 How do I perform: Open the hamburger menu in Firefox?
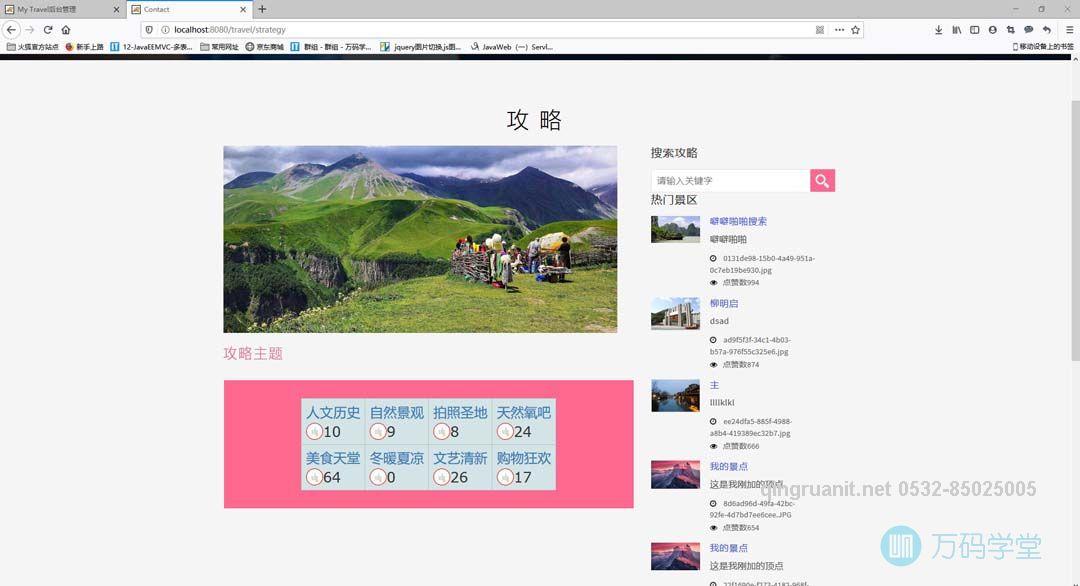pos(1070,29)
